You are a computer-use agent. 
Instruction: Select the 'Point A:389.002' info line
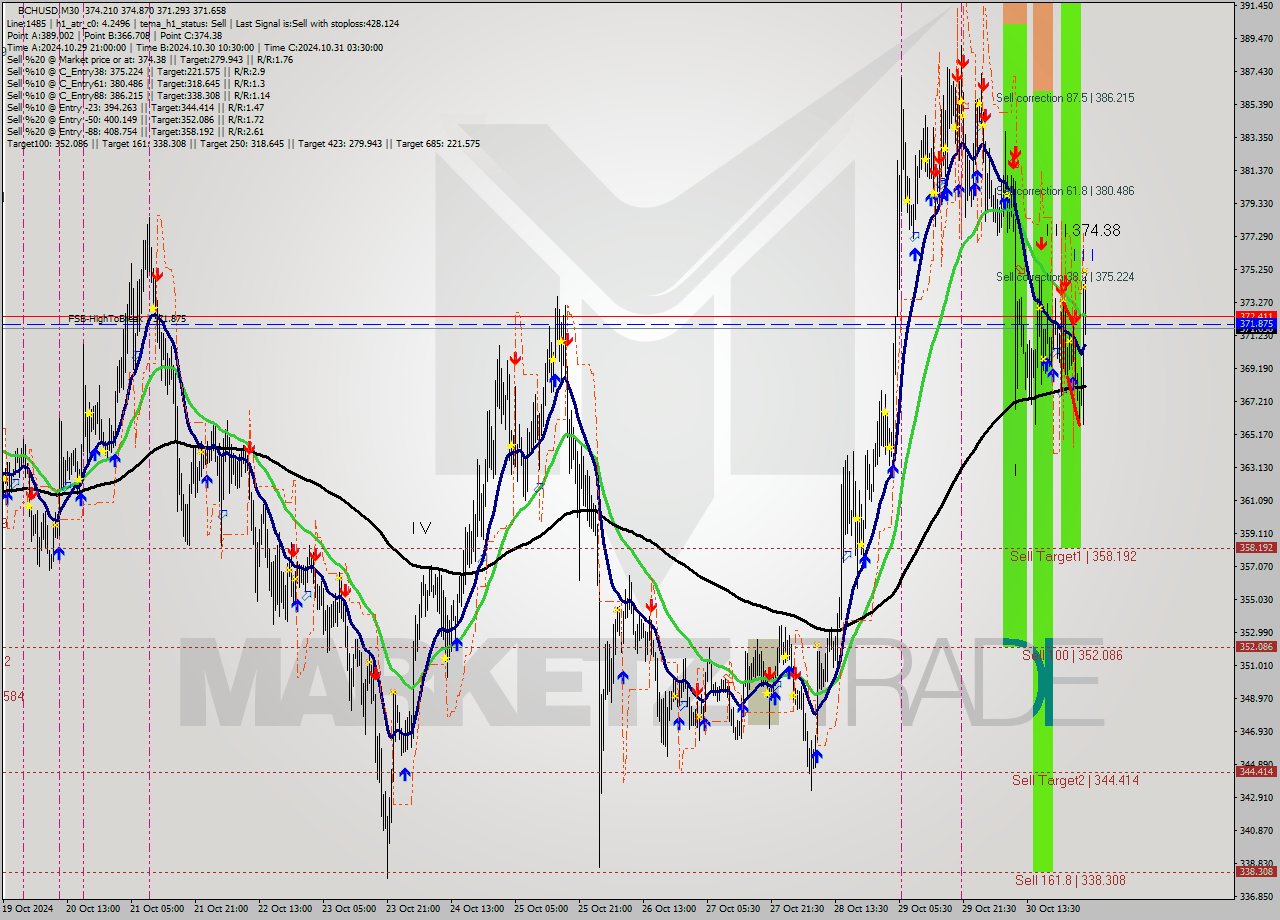(114, 36)
